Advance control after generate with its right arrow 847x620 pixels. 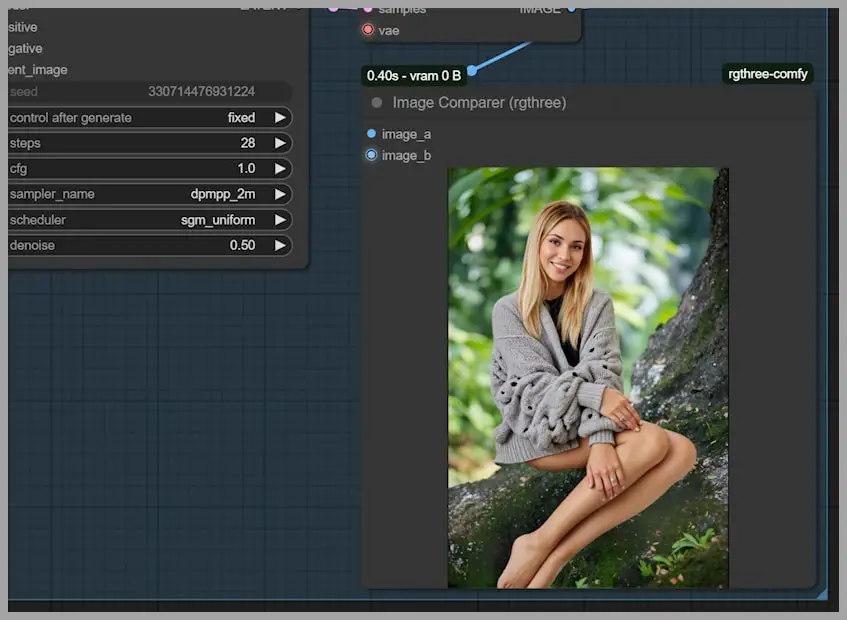[280, 118]
